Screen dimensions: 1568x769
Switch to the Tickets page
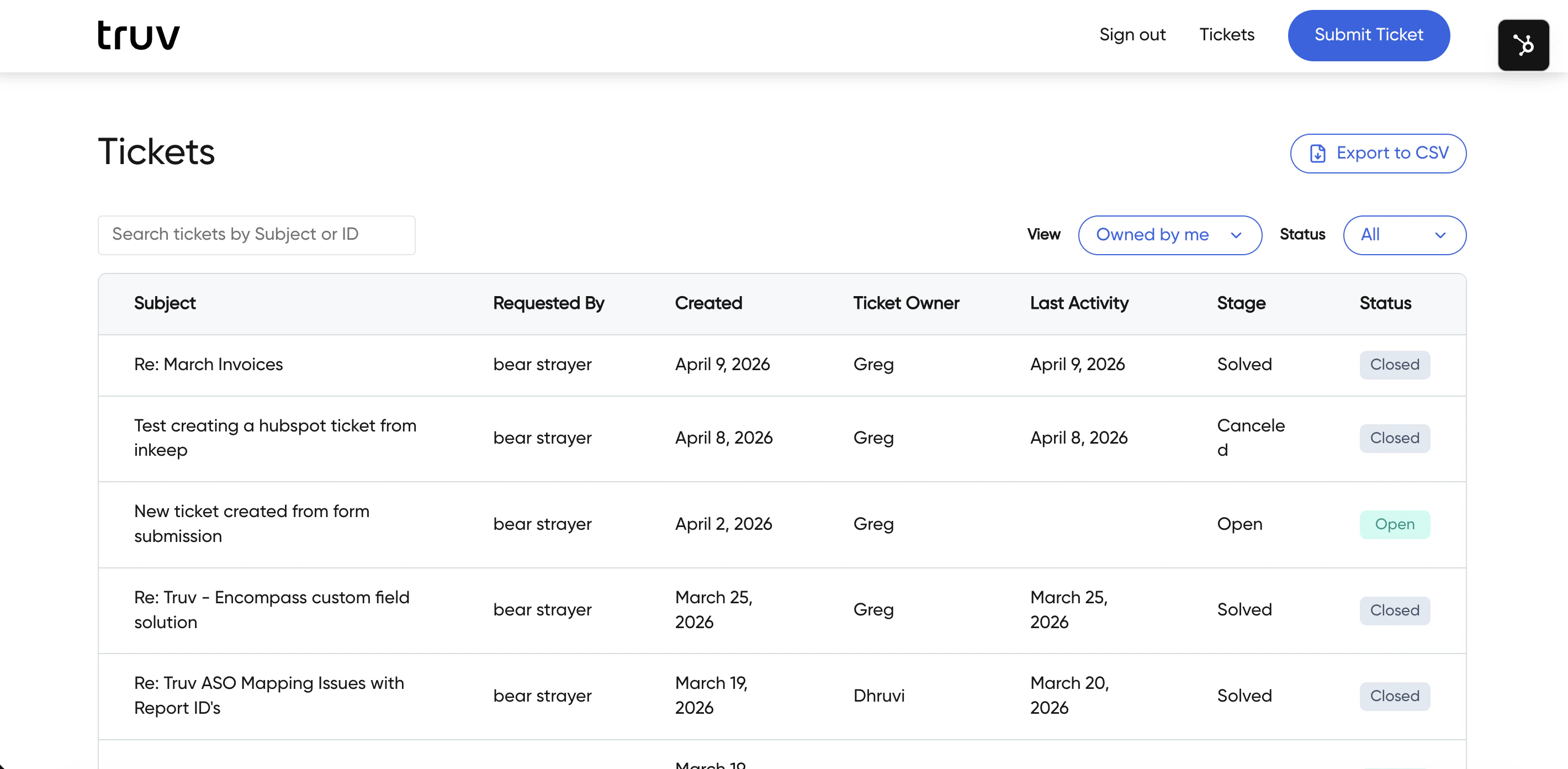[1227, 35]
